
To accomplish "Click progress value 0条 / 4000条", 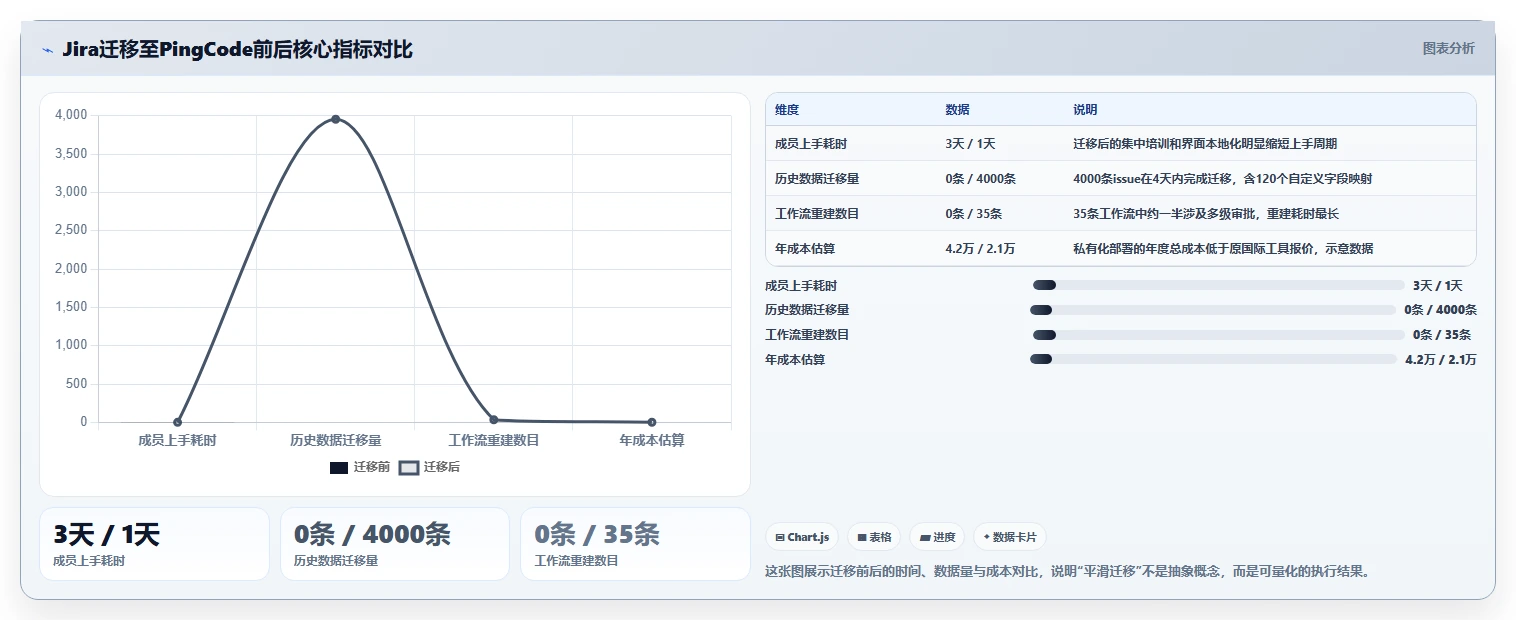I will point(1440,310).
